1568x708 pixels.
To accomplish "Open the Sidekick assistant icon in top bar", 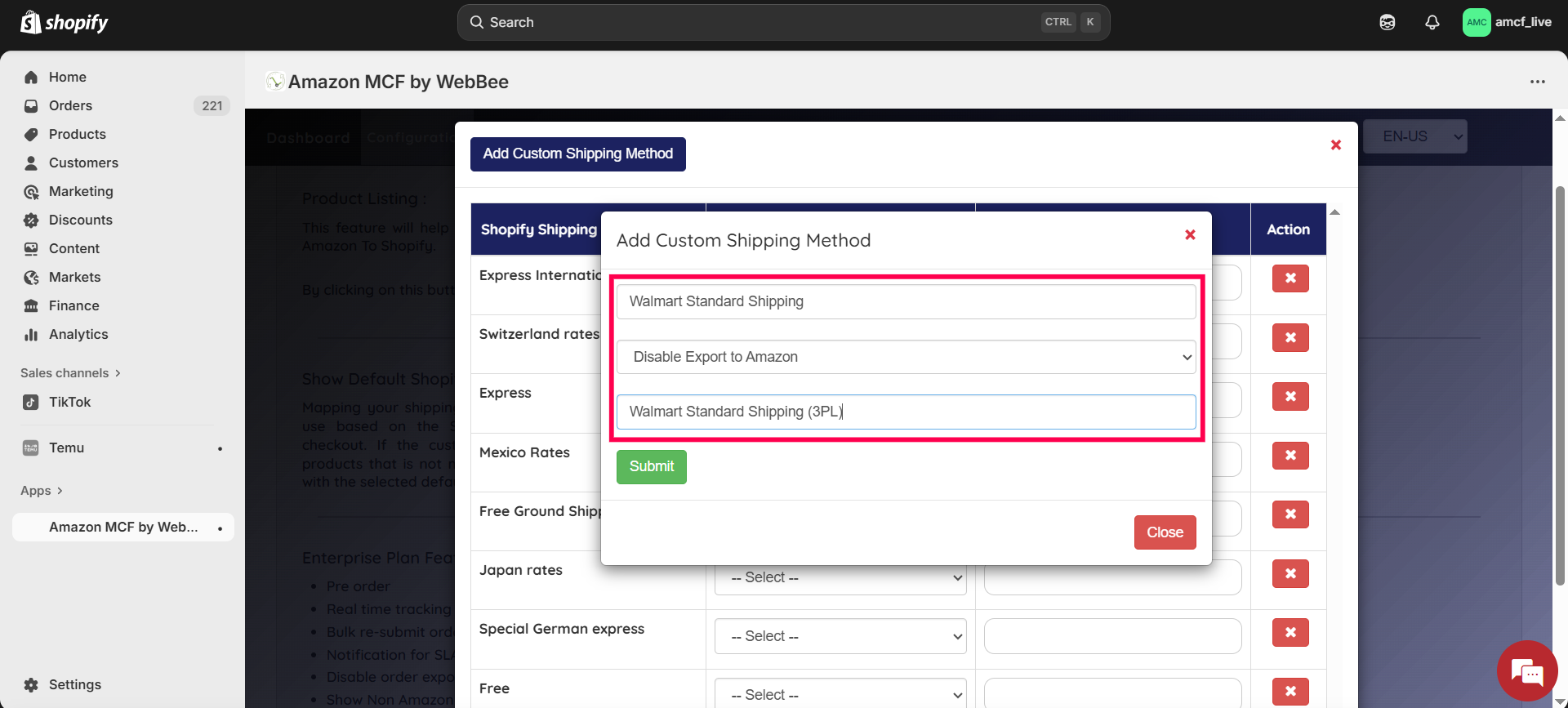I will point(1387,23).
